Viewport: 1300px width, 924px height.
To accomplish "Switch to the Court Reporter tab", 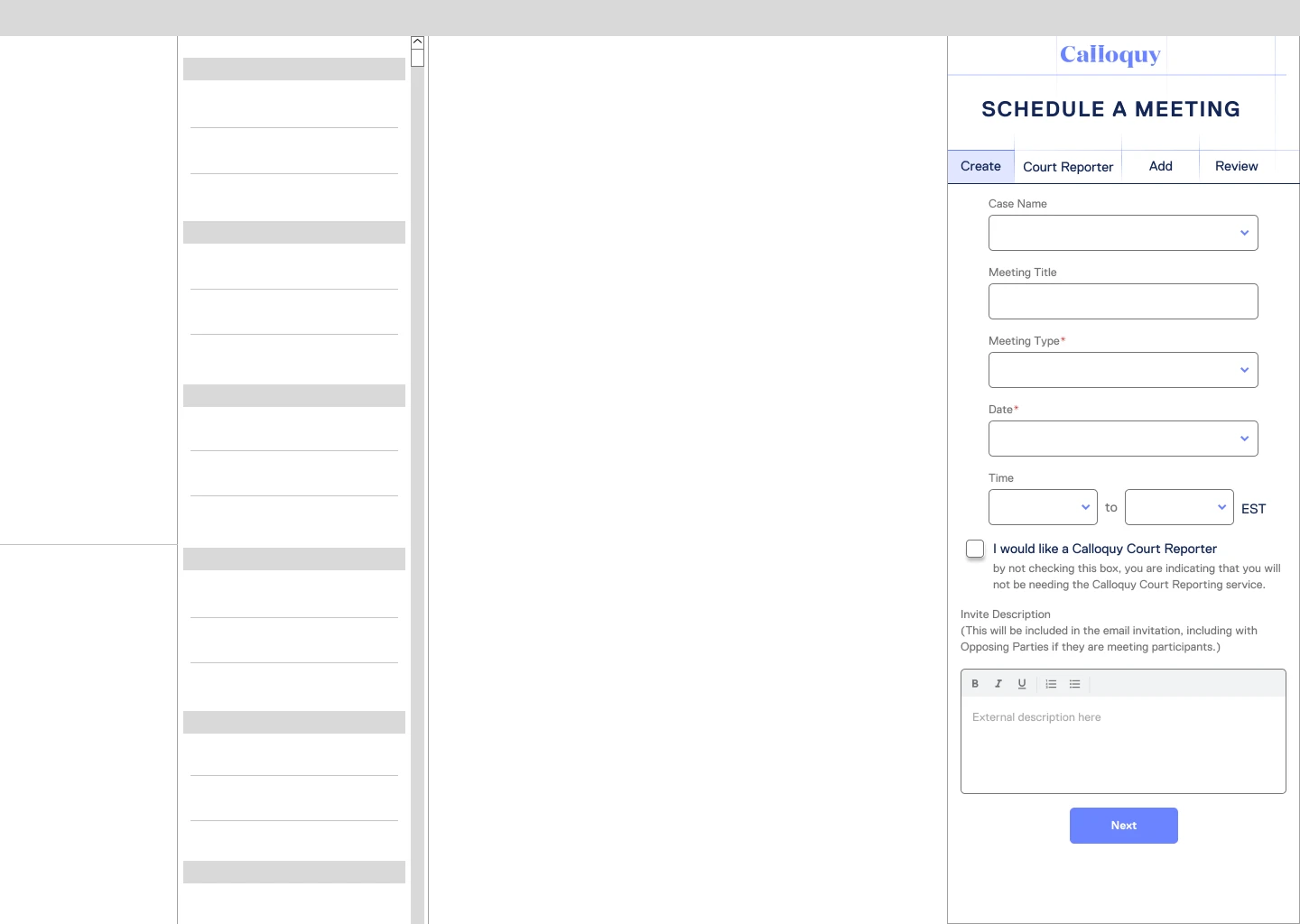I will tap(1068, 167).
